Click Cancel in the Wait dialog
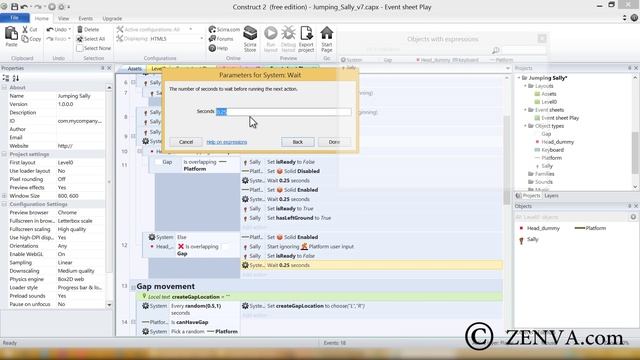640x360 pixels. pyautogui.click(x=186, y=142)
